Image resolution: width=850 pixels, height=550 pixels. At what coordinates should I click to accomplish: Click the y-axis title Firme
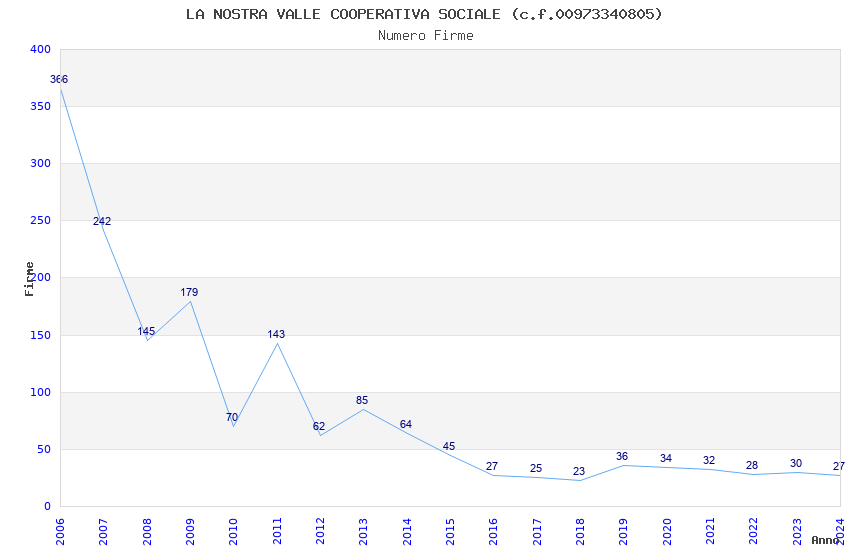click(29, 279)
